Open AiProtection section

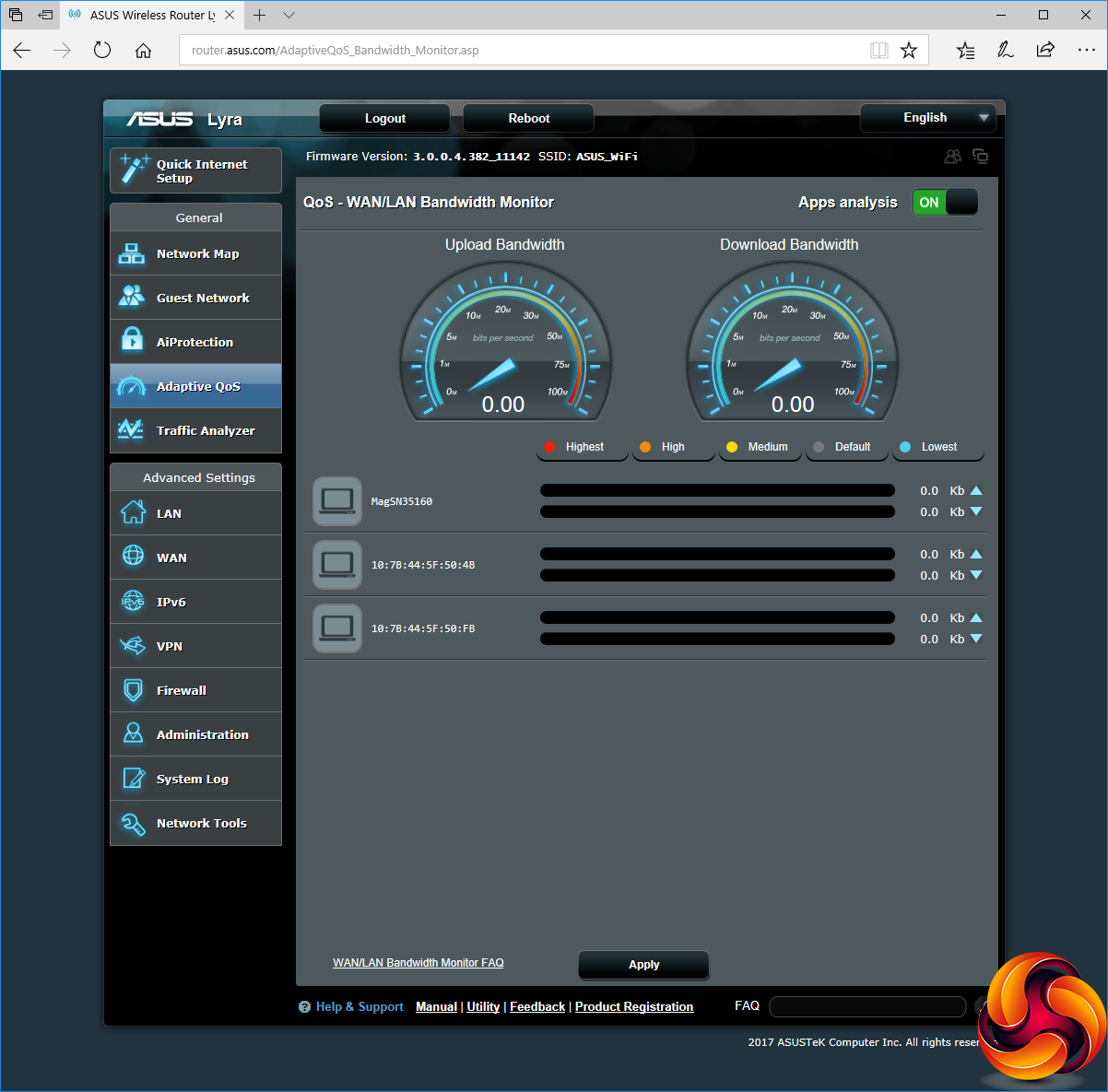point(195,342)
